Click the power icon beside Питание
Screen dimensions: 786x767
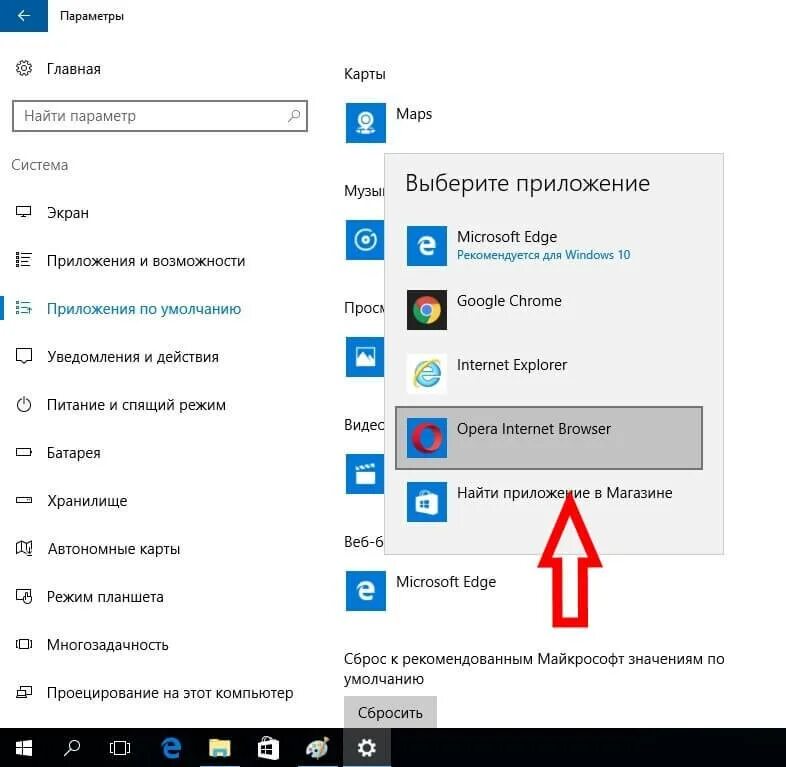24,404
